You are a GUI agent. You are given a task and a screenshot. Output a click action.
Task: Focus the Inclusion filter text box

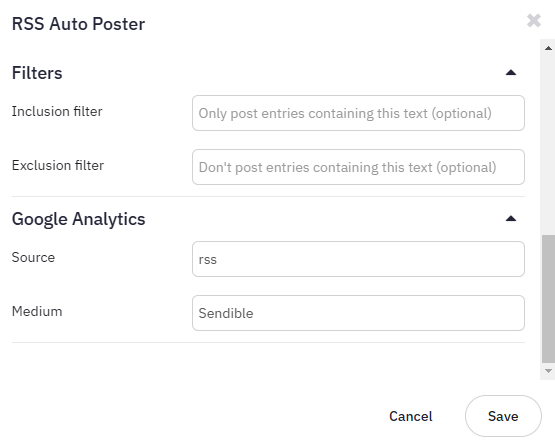tap(358, 113)
